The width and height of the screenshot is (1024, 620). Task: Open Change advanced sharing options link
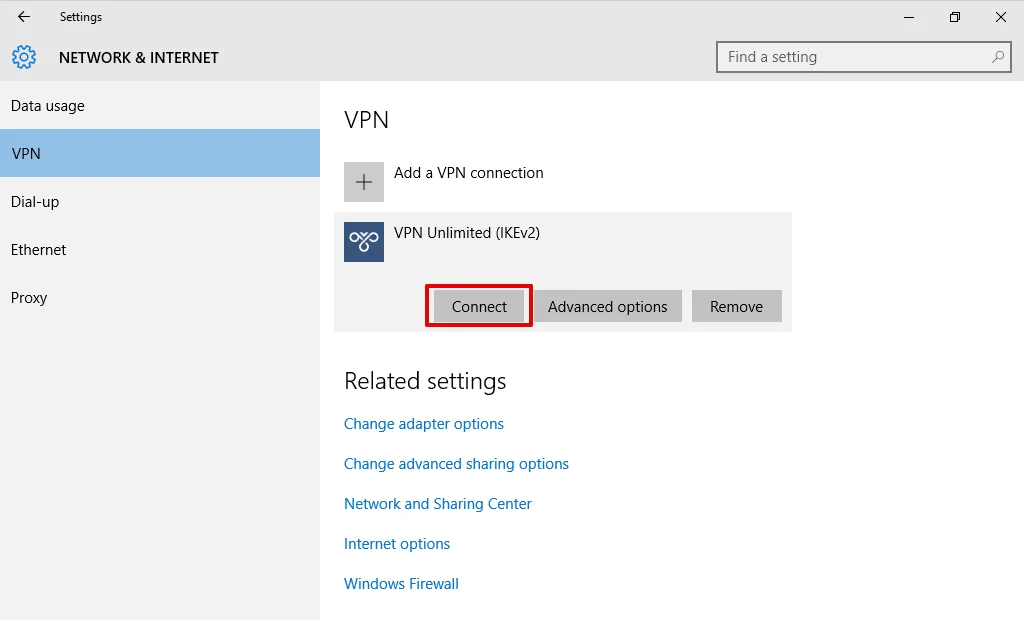coord(456,464)
